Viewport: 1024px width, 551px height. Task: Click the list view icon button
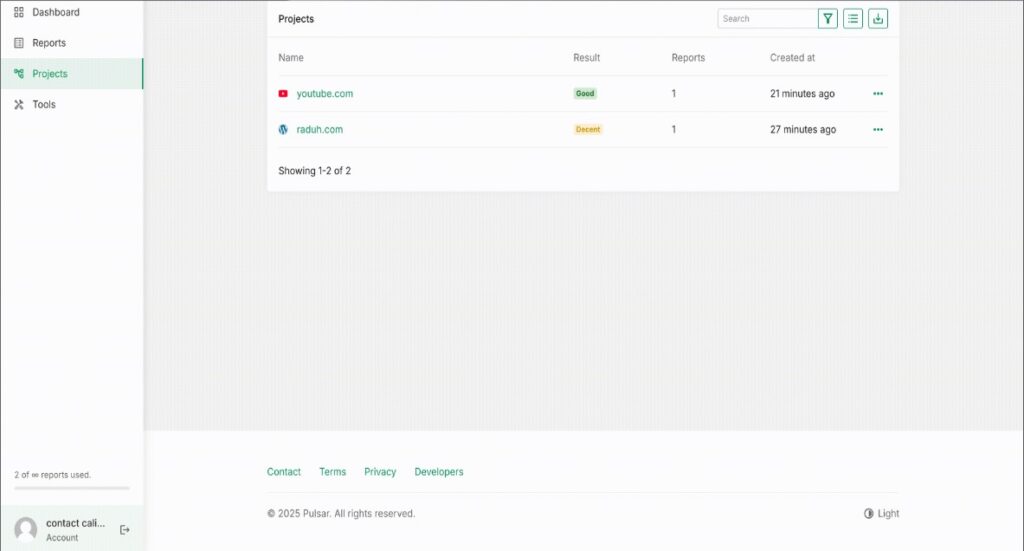[x=853, y=19]
